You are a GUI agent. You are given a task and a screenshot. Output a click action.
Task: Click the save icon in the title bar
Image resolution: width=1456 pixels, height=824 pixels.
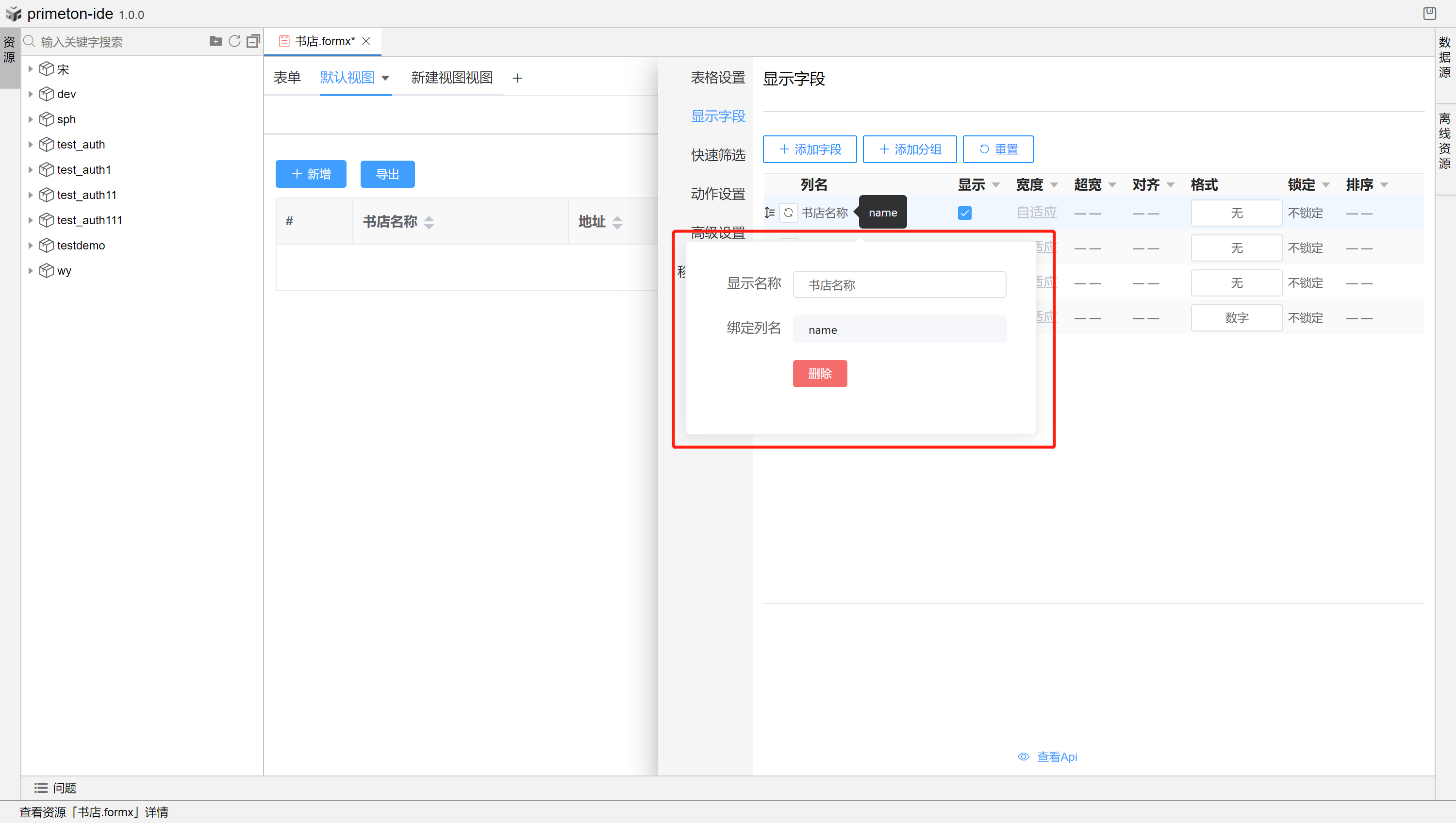pyautogui.click(x=1429, y=13)
